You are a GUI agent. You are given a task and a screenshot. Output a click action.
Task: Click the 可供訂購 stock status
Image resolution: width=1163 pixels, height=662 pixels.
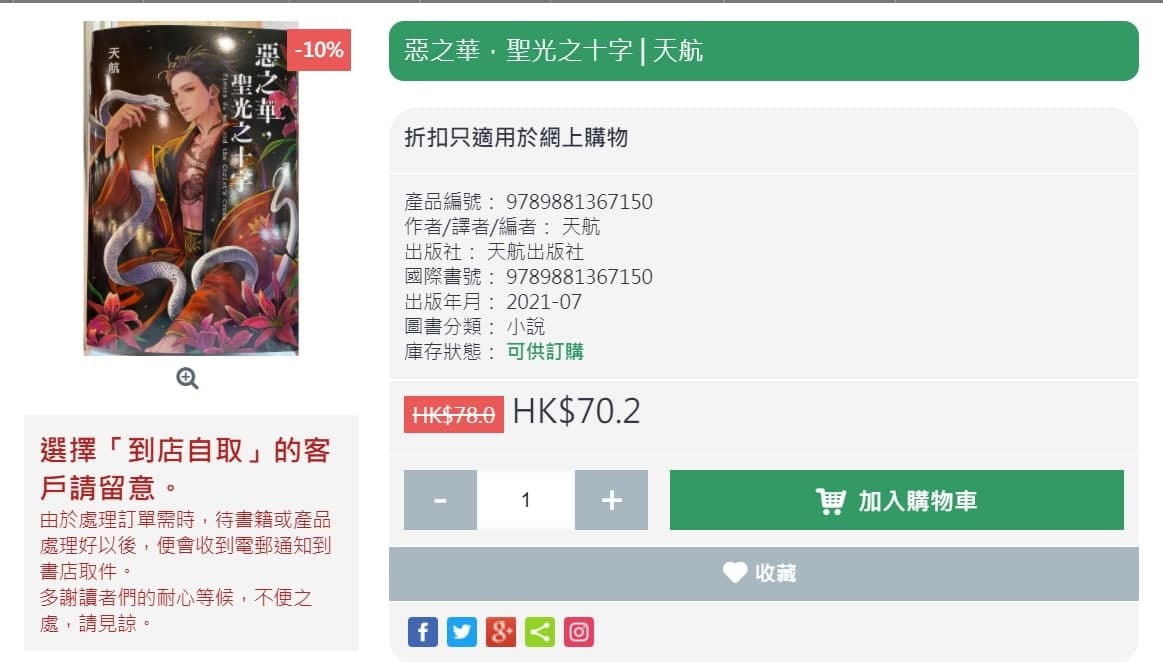tap(545, 351)
